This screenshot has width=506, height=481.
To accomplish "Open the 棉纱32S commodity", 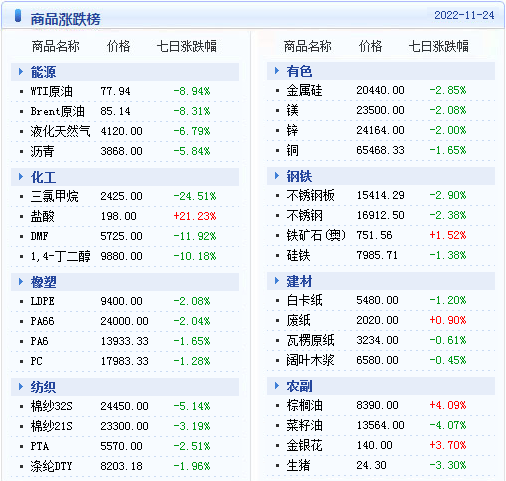I will [x=51, y=406].
